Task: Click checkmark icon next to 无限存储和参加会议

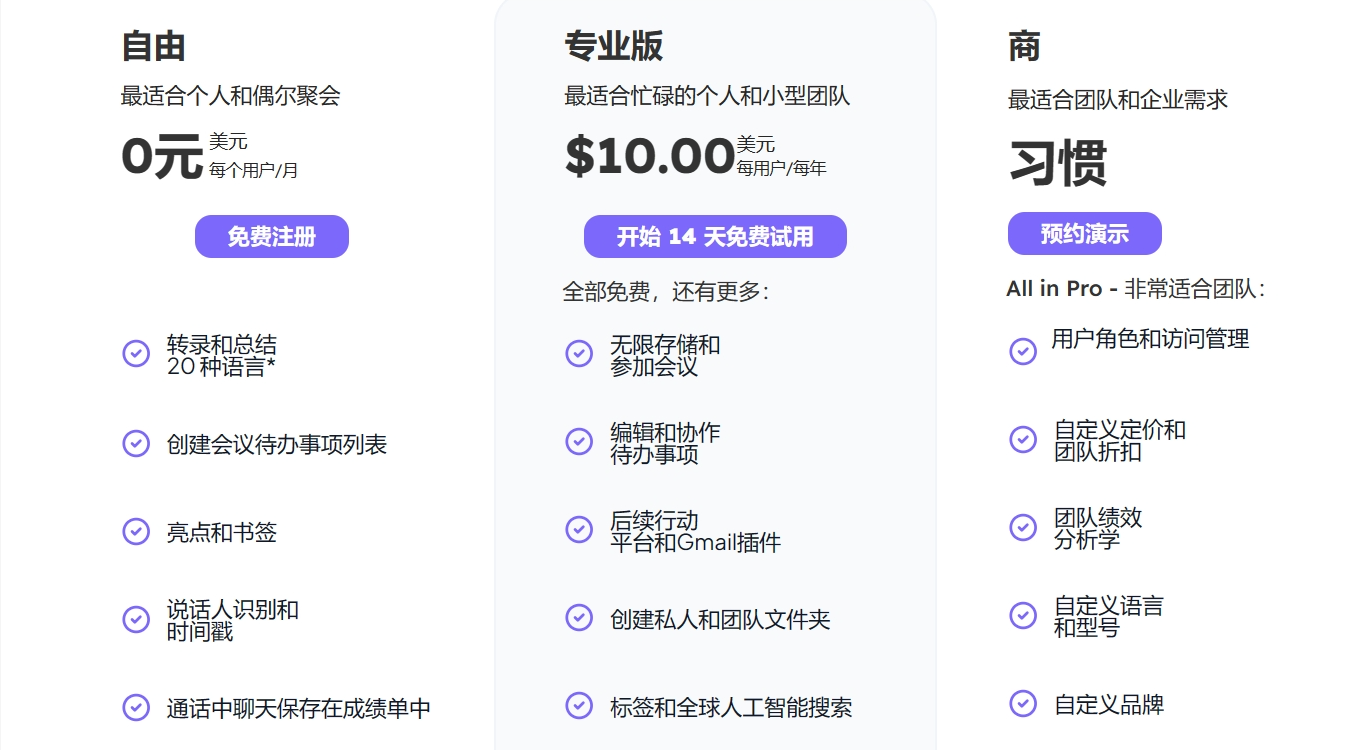Action: click(x=579, y=353)
